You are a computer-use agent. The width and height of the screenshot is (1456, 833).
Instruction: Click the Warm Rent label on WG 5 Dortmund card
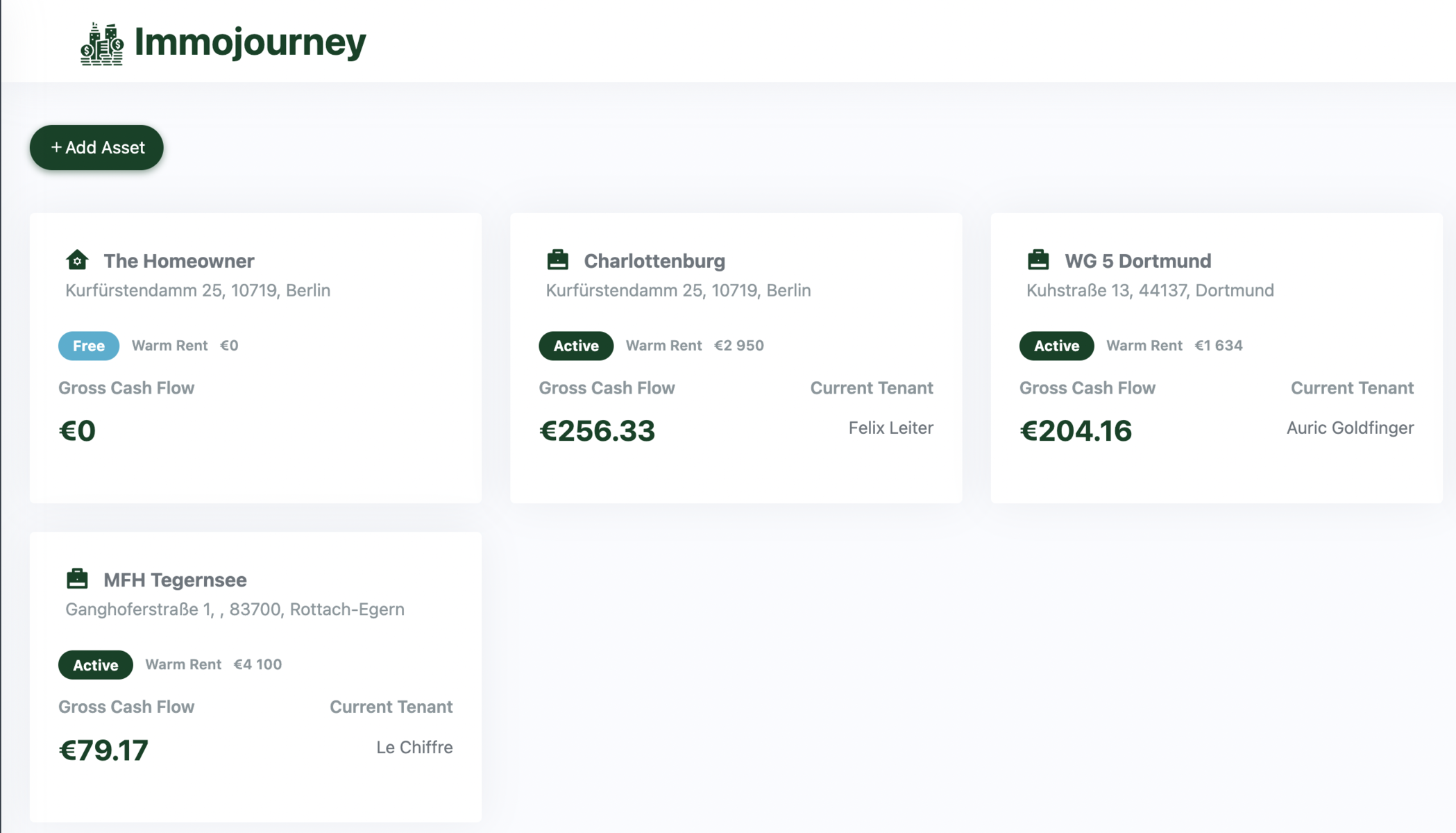(1144, 346)
